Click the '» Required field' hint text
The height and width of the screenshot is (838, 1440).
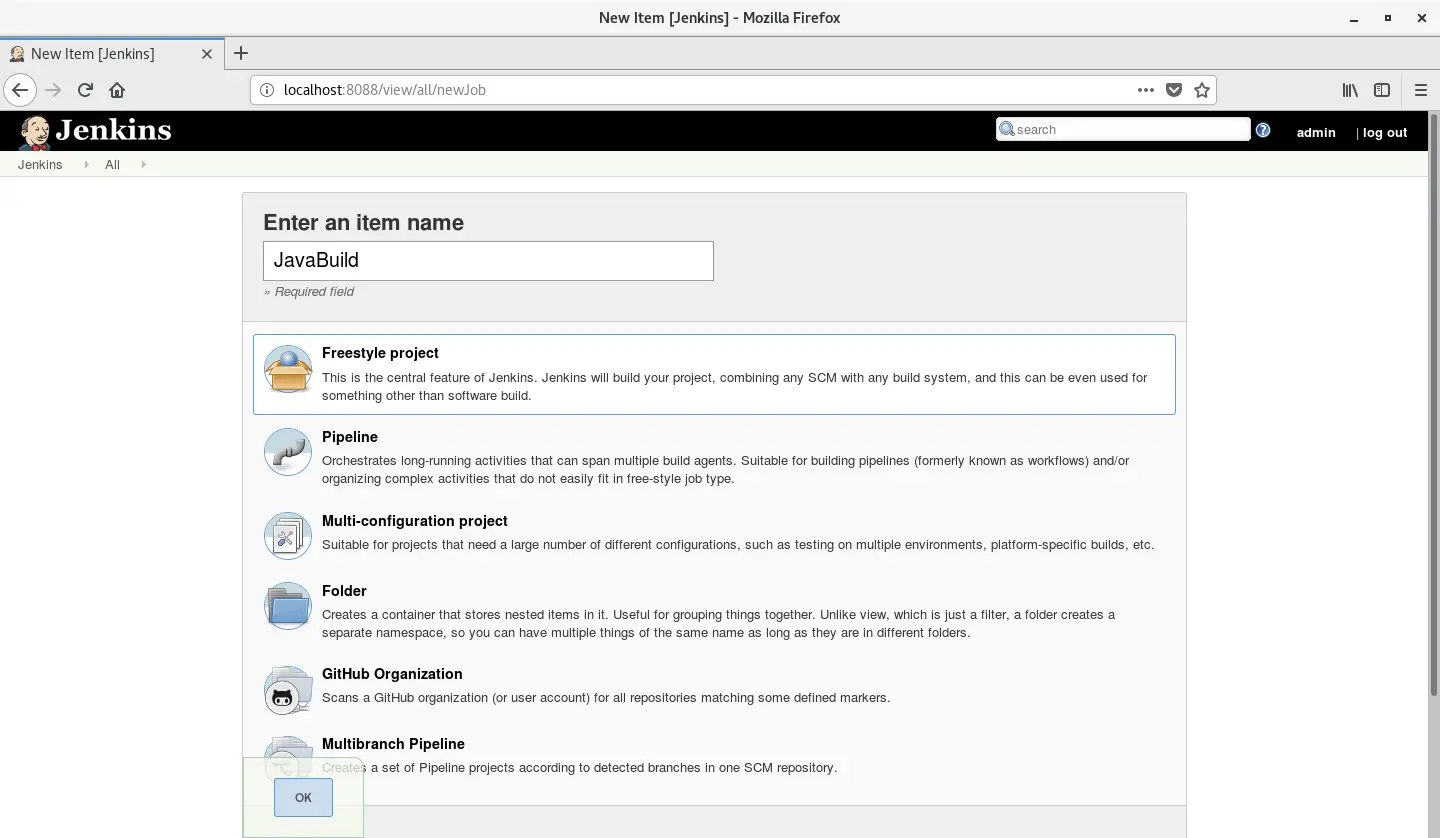pos(309,292)
